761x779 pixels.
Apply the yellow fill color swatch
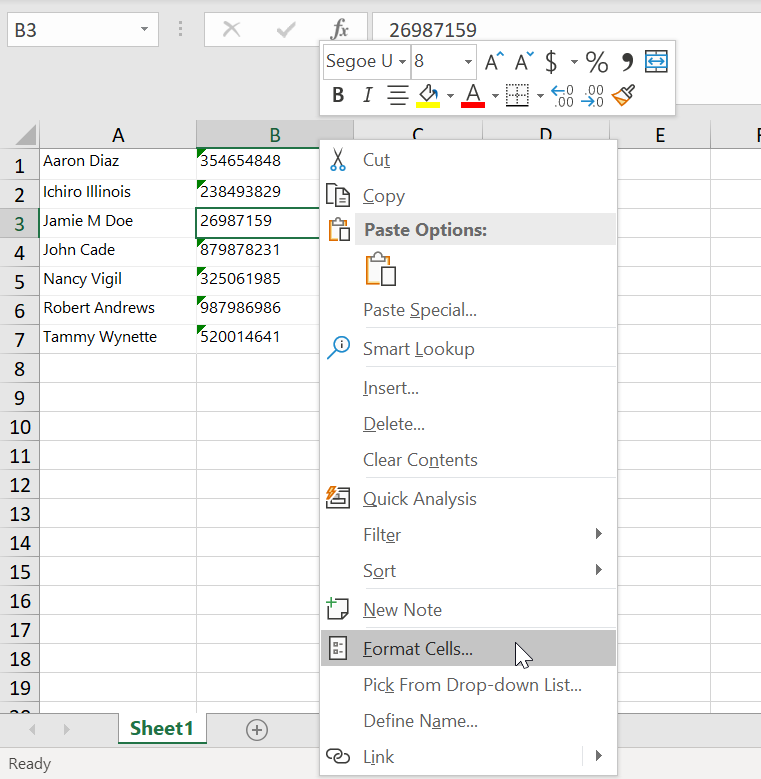428,96
